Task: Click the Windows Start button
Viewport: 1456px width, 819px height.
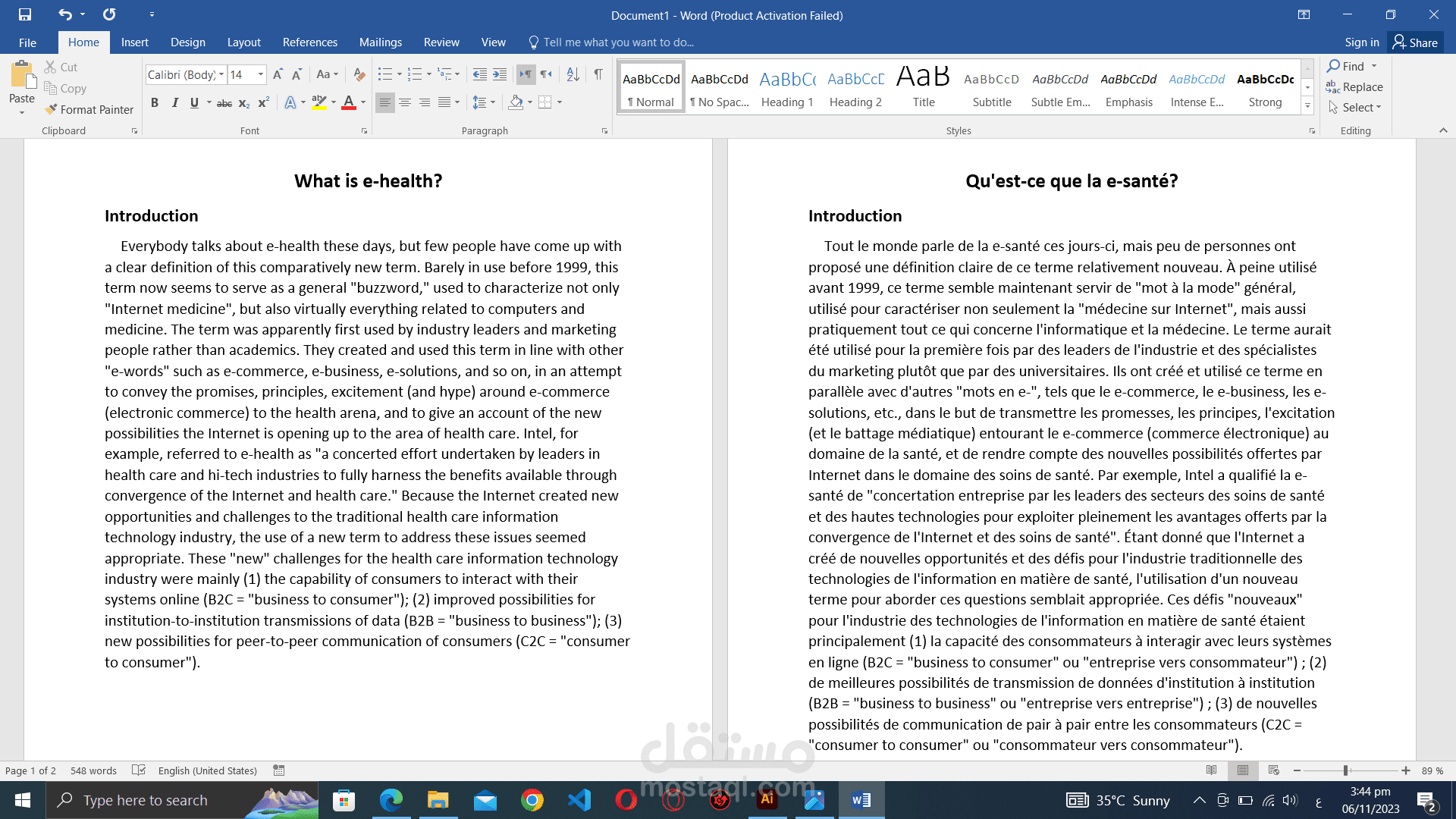Action: (x=23, y=800)
